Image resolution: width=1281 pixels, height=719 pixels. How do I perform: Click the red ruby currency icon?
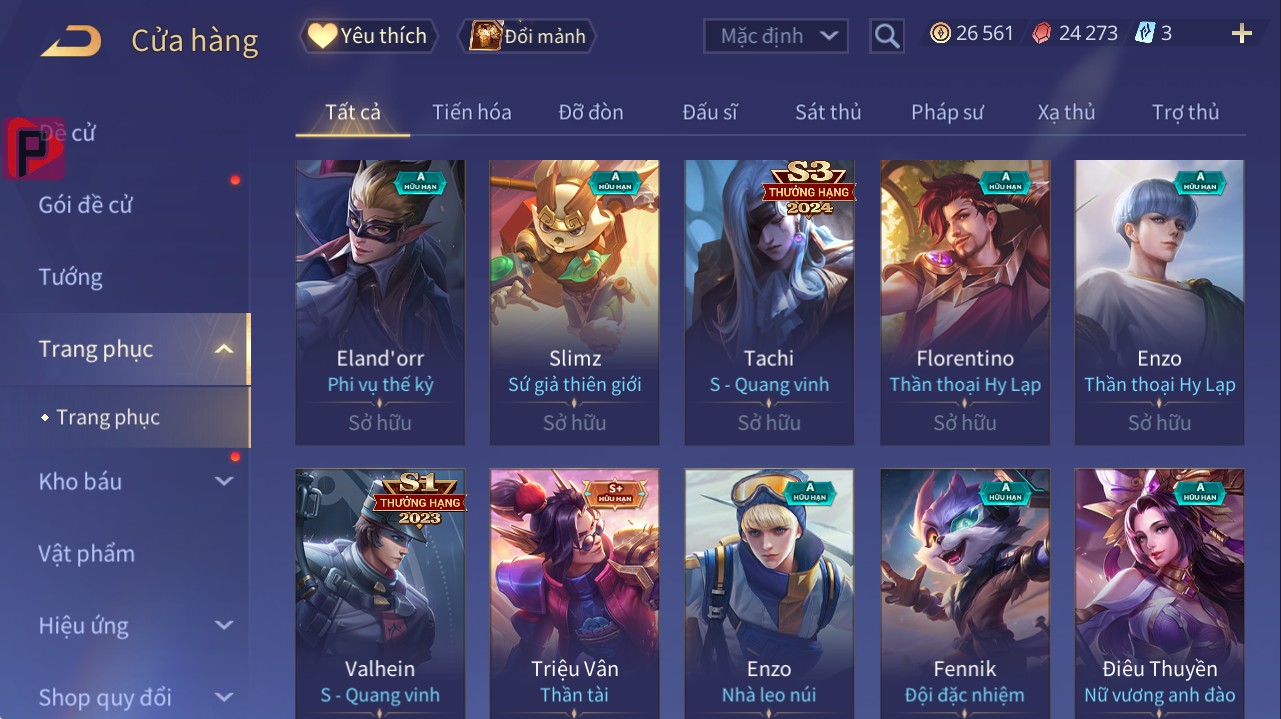tap(1042, 33)
